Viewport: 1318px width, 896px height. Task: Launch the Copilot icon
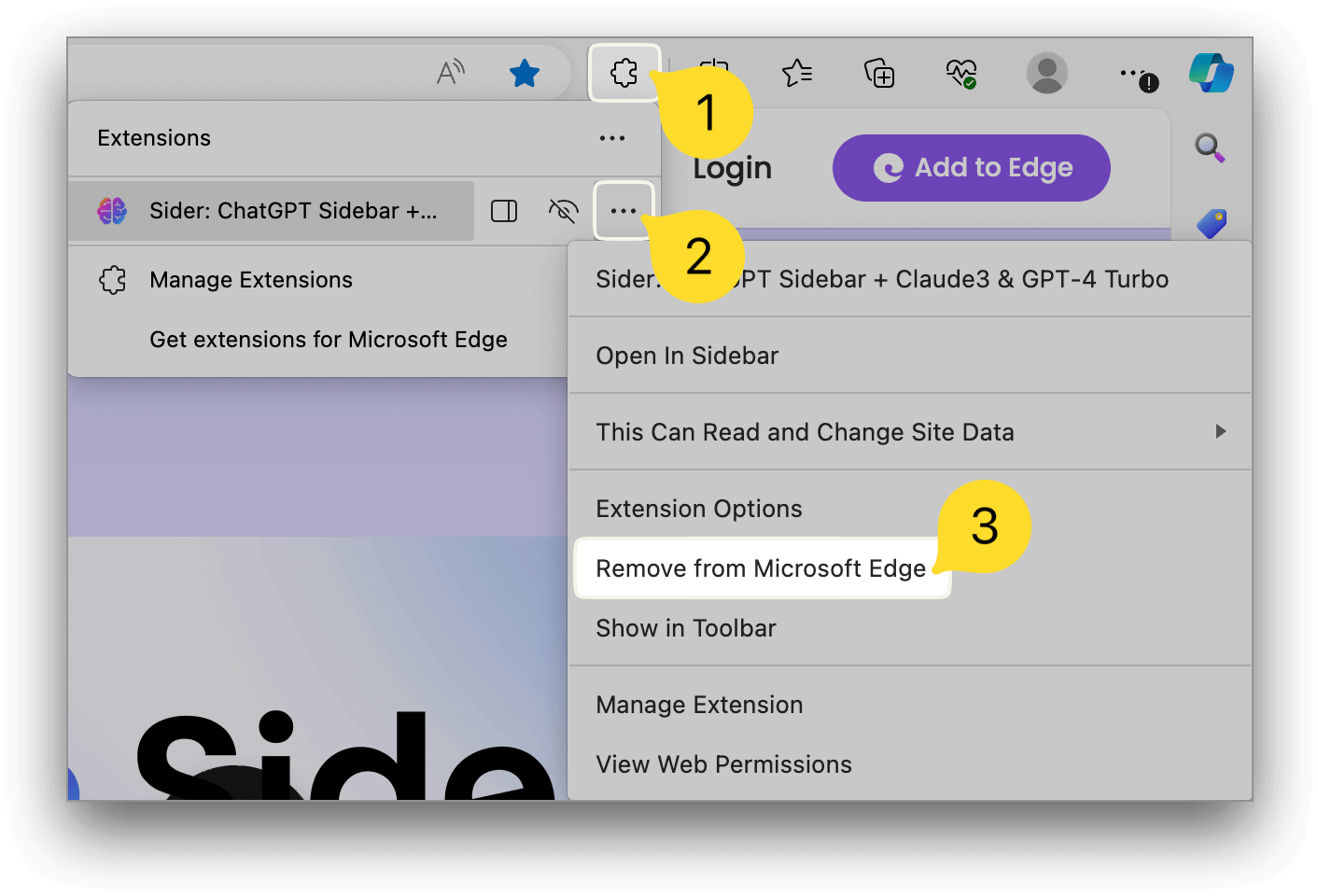pyautogui.click(x=1212, y=73)
